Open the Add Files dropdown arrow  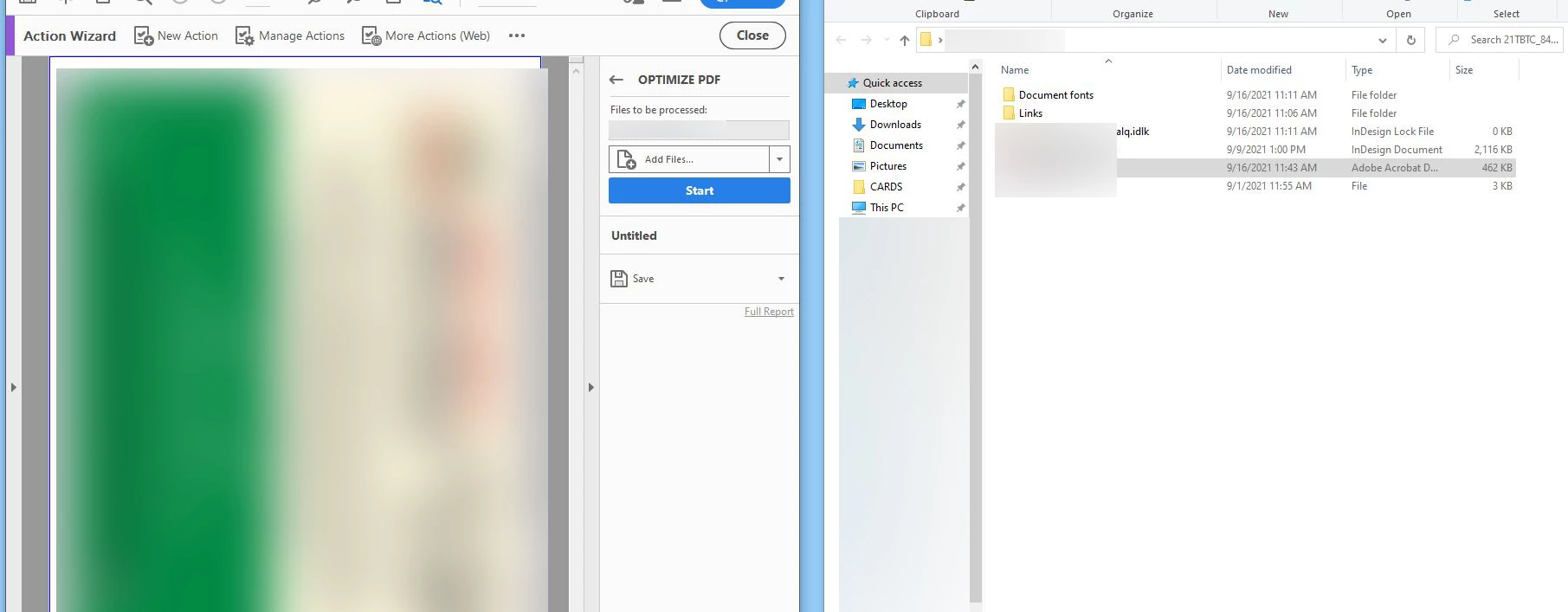779,159
